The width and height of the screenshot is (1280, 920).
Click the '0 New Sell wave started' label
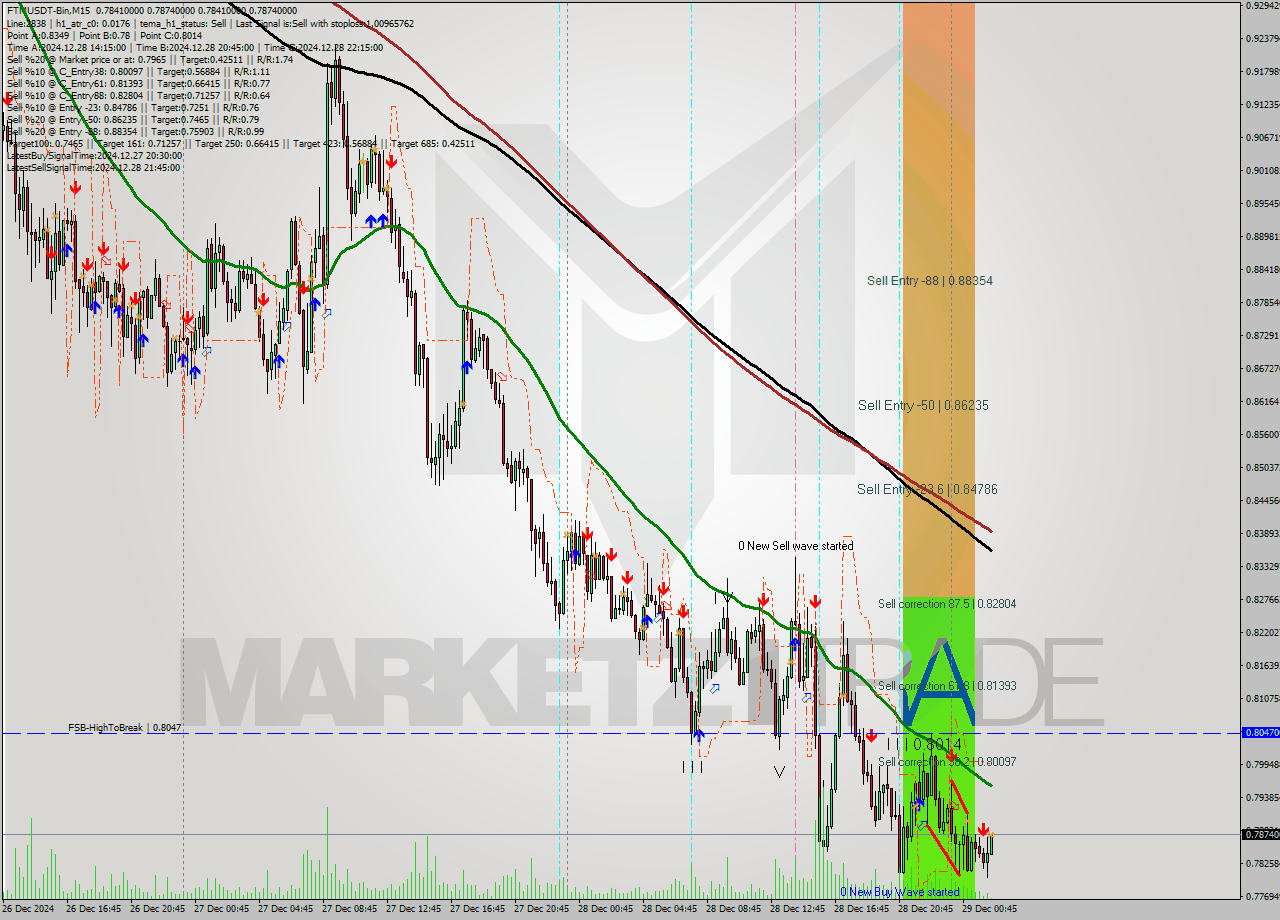(x=796, y=546)
